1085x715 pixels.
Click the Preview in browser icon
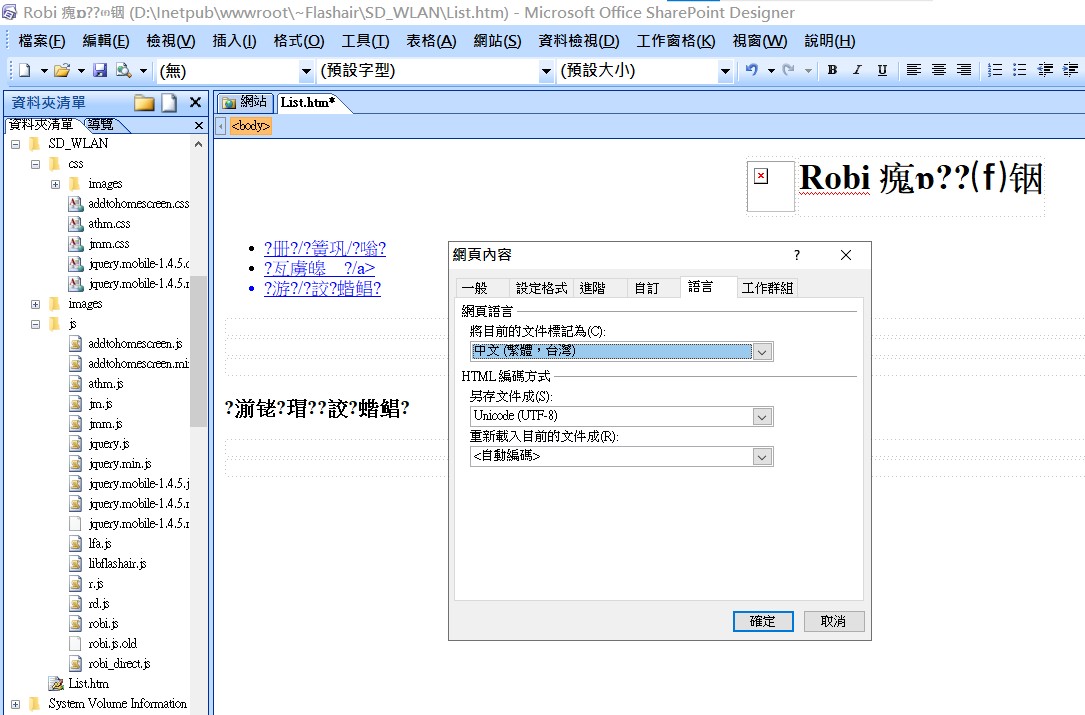pos(124,70)
